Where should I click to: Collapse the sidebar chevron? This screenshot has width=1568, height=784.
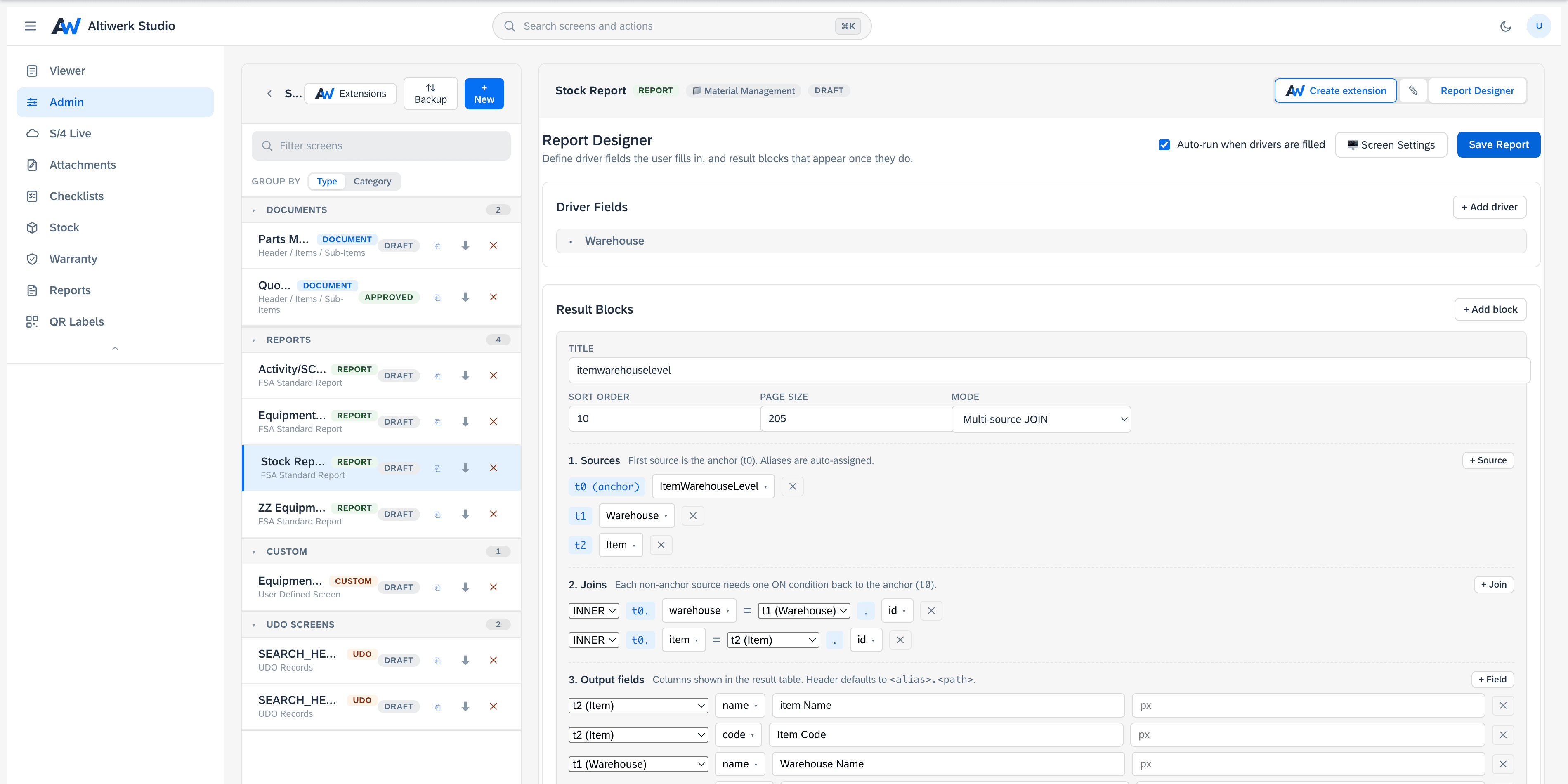115,349
